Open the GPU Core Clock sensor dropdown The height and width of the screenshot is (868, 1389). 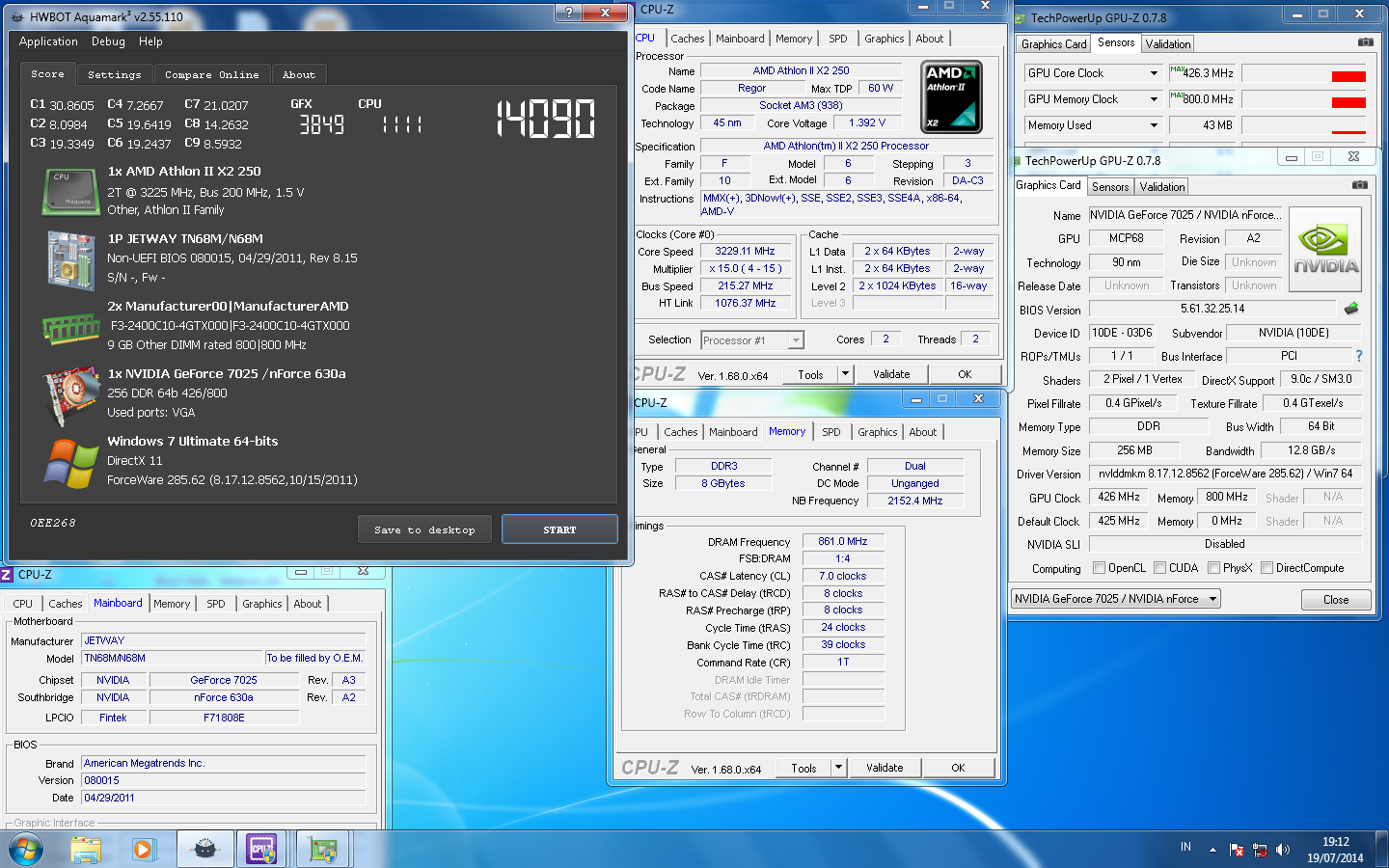click(x=1154, y=73)
